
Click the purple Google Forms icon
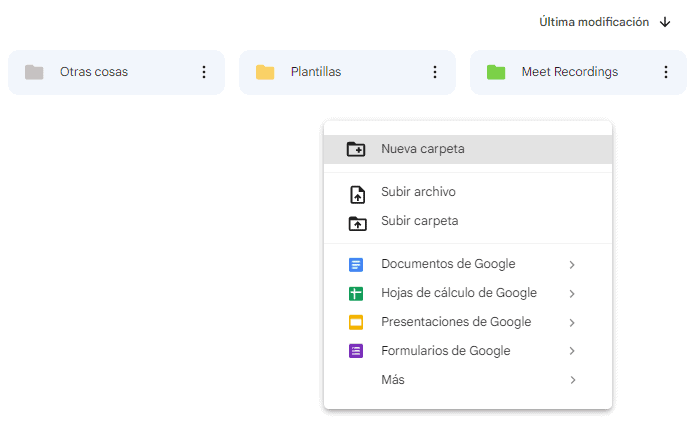(x=356, y=351)
